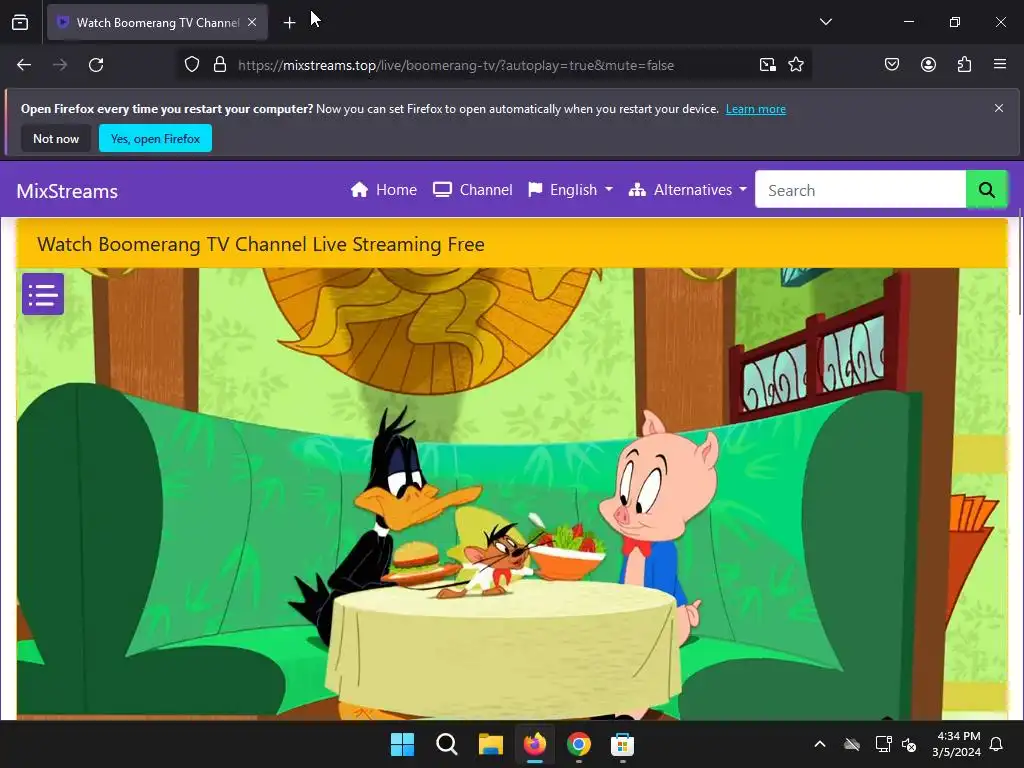Viewport: 1024px width, 768px height.
Task: Open the Channel page link
Action: [473, 190]
